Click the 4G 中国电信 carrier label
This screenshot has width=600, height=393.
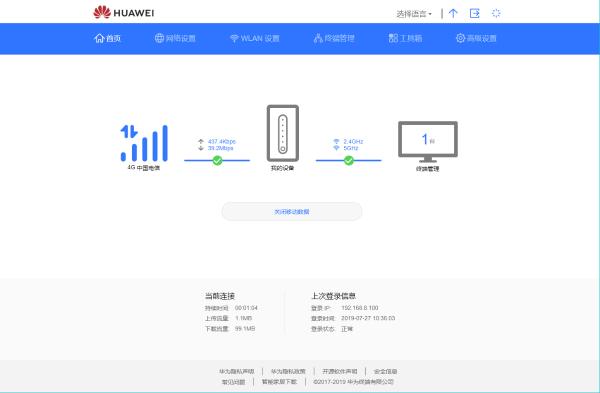(x=144, y=168)
